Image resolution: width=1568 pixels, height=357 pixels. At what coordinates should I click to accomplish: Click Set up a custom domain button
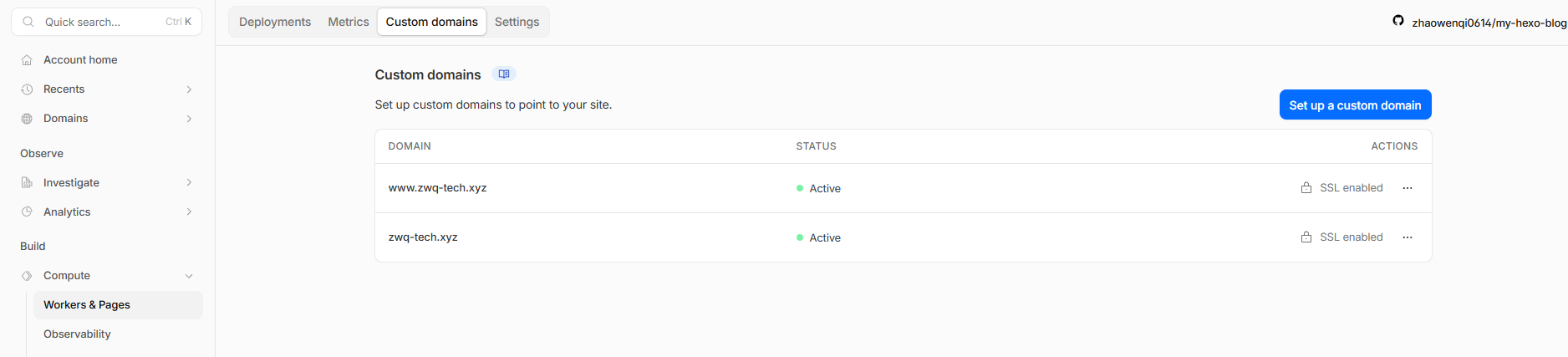[x=1355, y=105]
